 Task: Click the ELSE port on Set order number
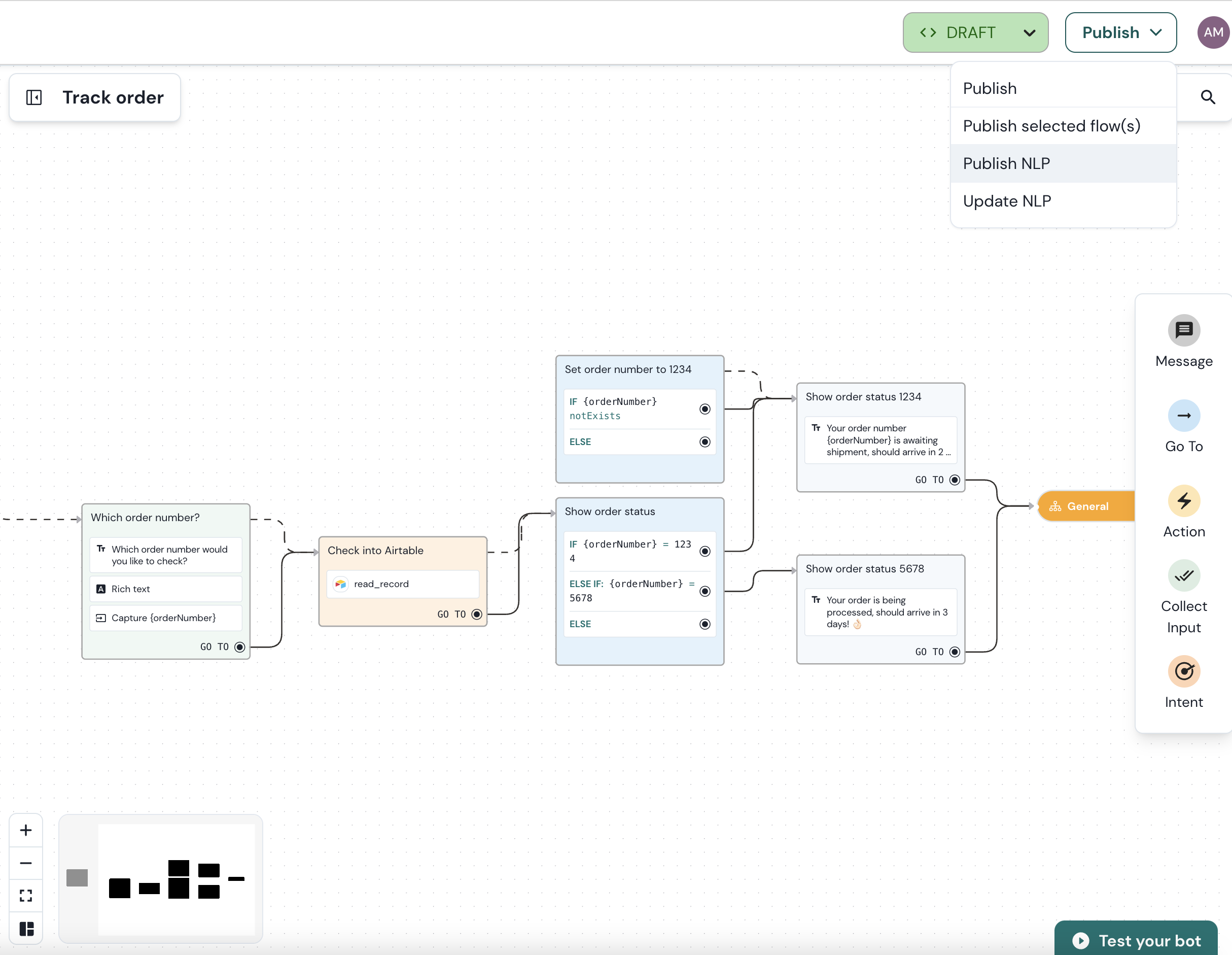pos(705,442)
